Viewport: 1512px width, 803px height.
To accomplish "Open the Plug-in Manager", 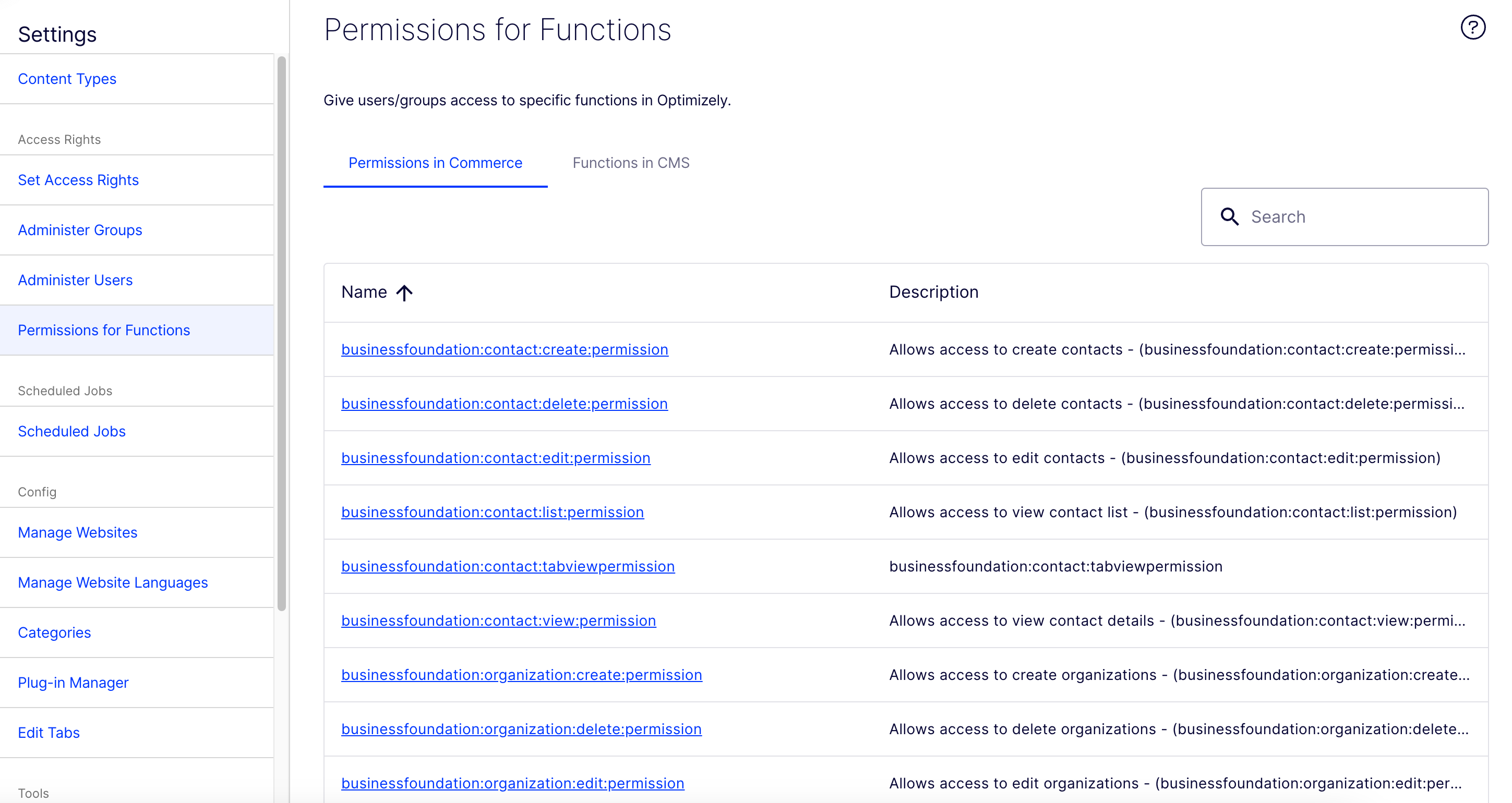I will tap(73, 683).
